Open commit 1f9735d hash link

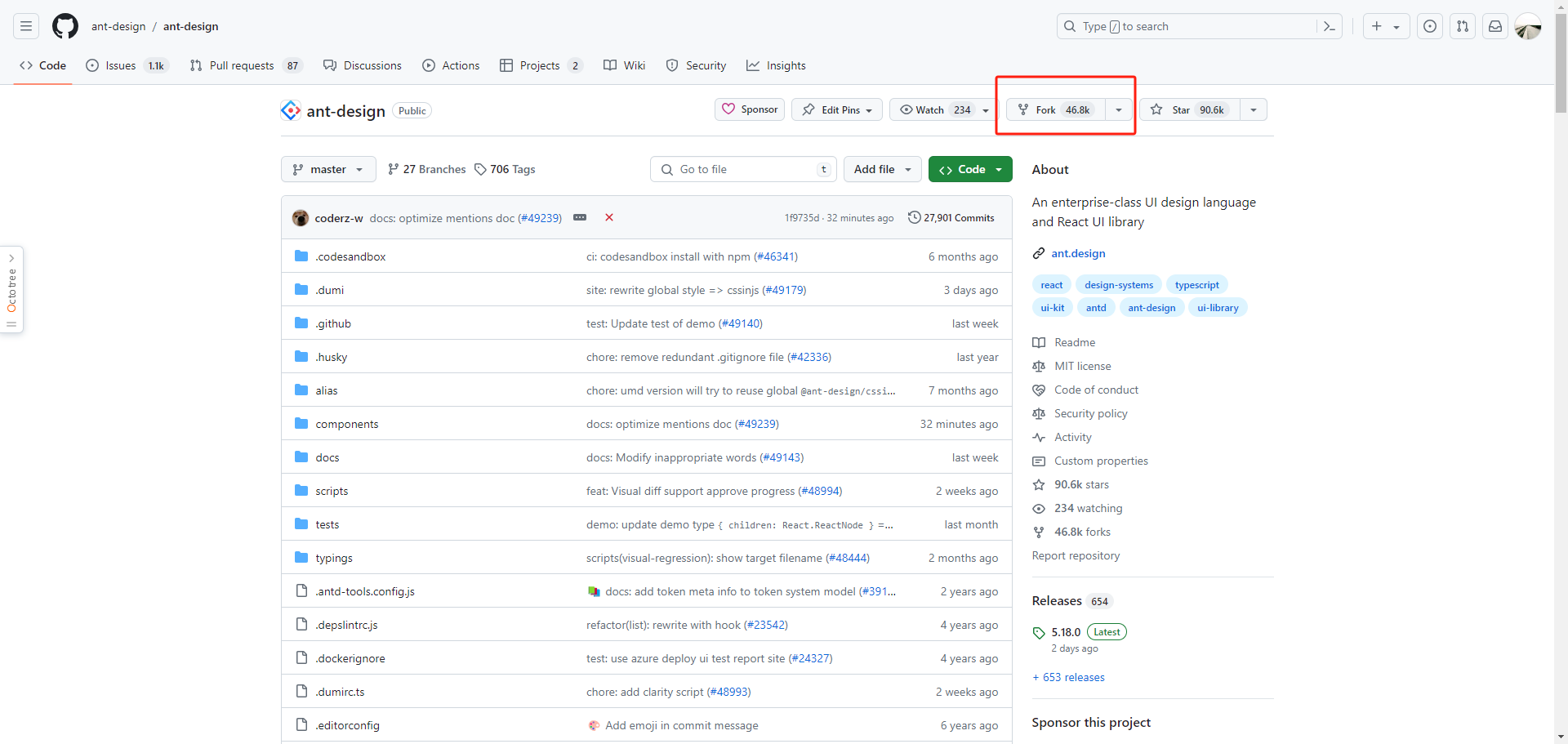point(801,218)
